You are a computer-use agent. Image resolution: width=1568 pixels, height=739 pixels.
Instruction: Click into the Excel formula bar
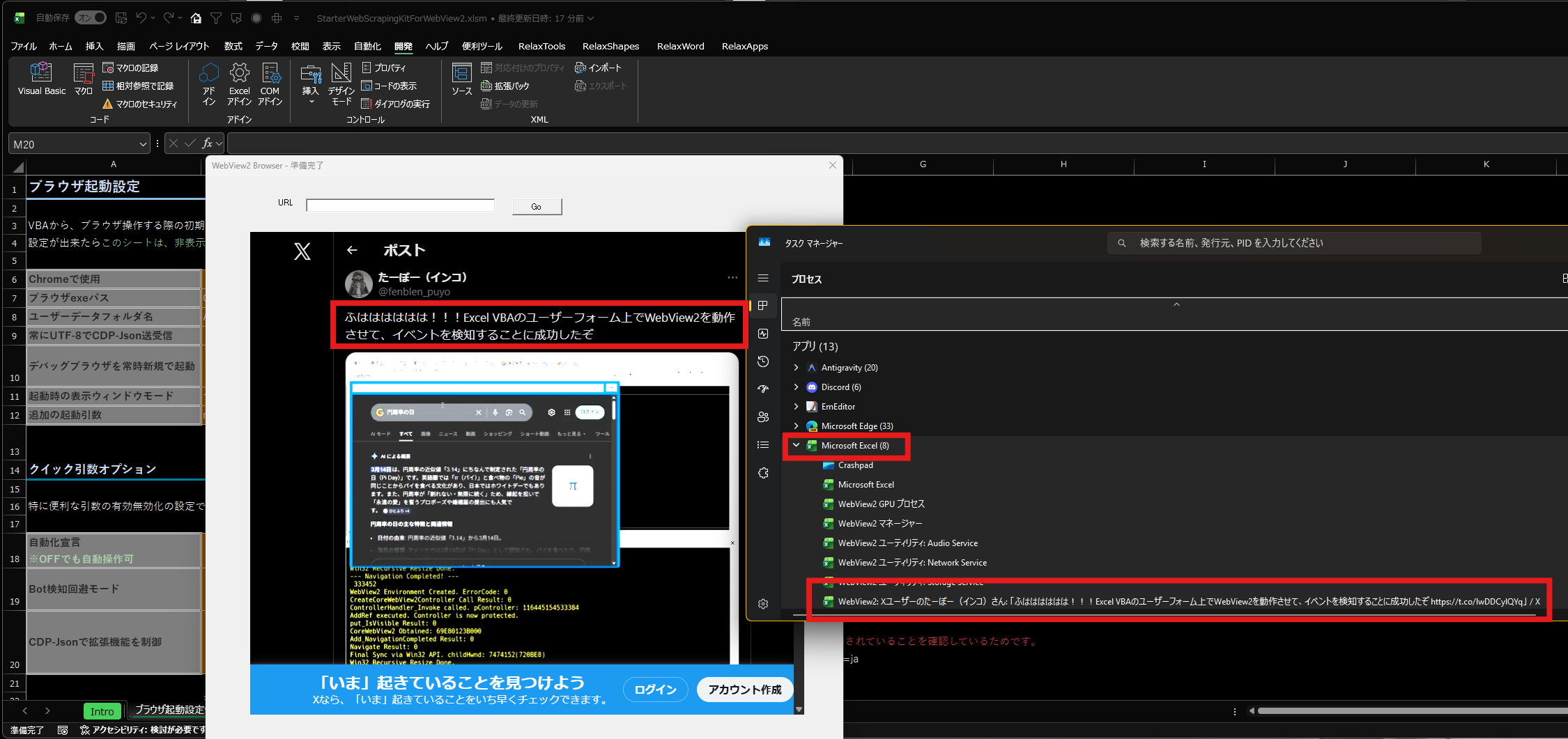(x=896, y=143)
